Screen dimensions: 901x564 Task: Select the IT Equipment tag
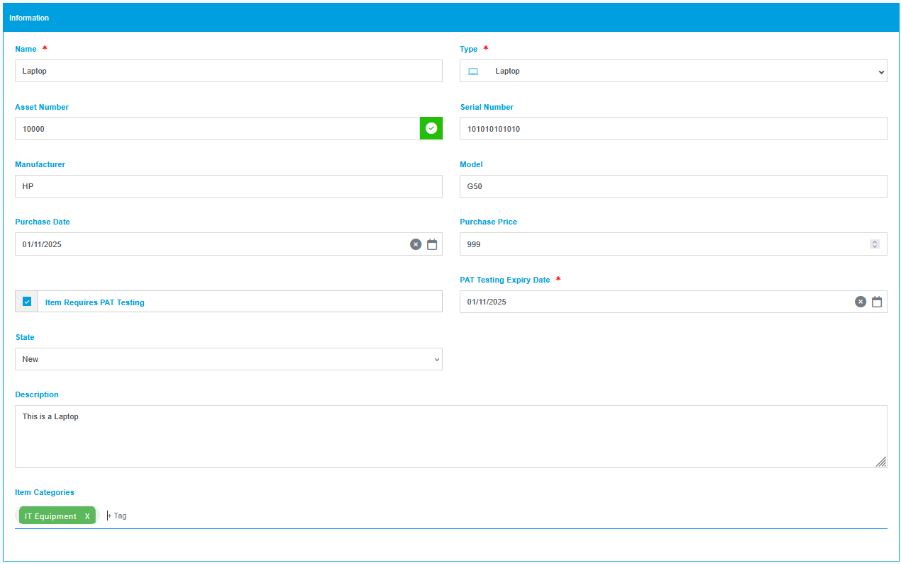51,516
